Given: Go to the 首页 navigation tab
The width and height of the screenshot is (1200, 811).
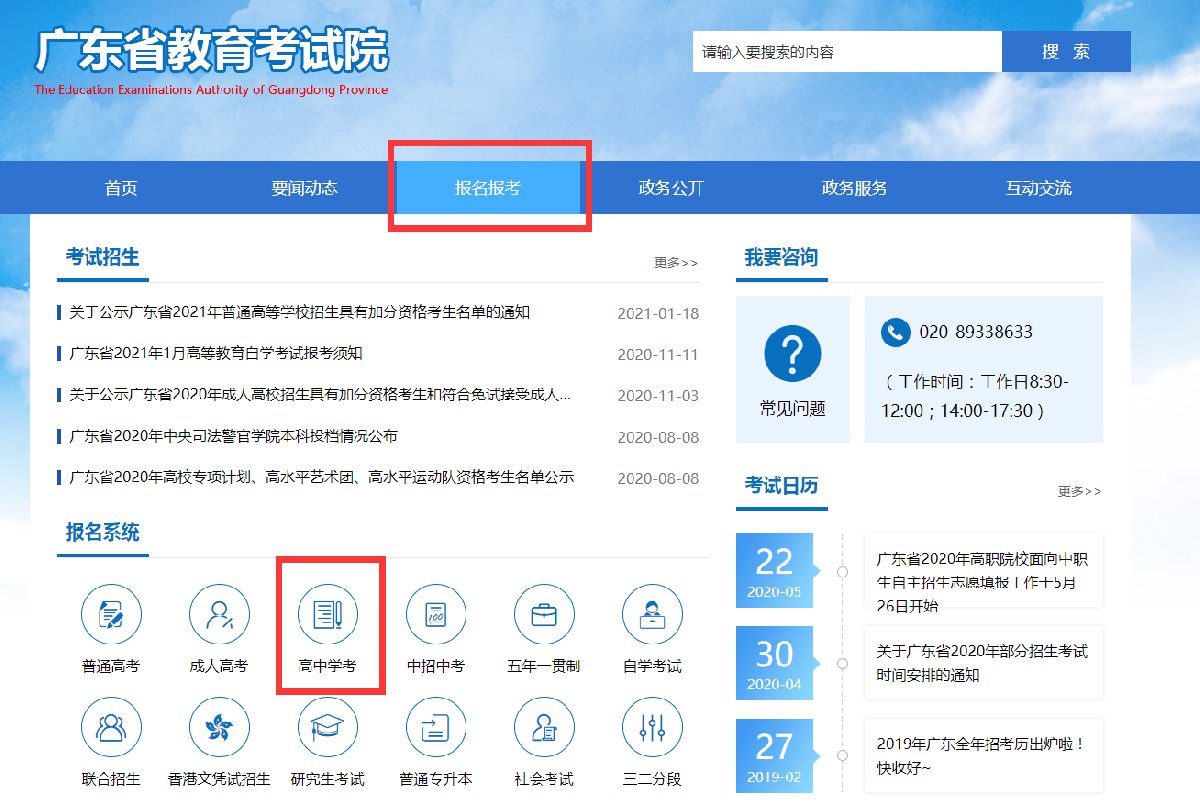Looking at the screenshot, I should [x=121, y=188].
